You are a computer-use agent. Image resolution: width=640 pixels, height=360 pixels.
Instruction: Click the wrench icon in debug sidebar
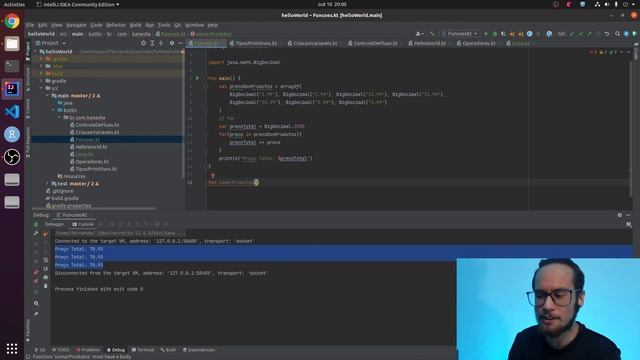pyautogui.click(x=36, y=233)
